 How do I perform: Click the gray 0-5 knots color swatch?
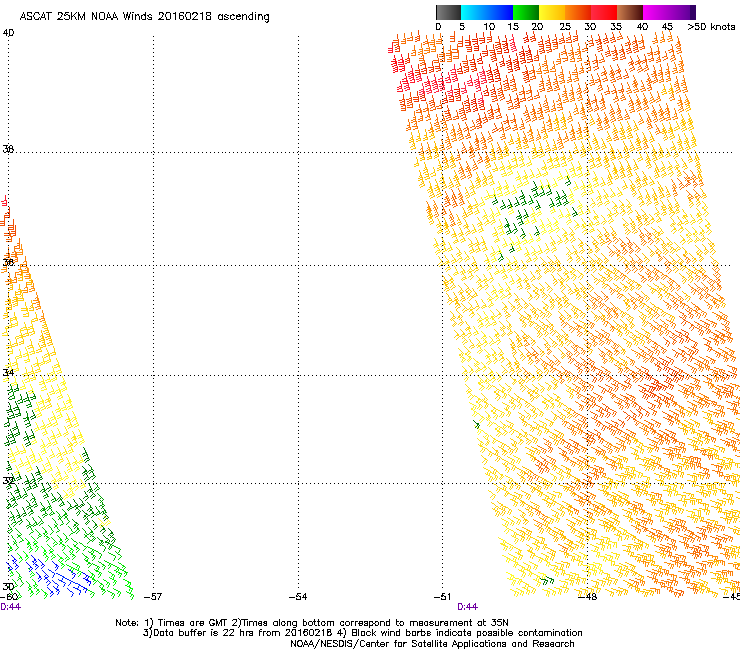point(448,12)
